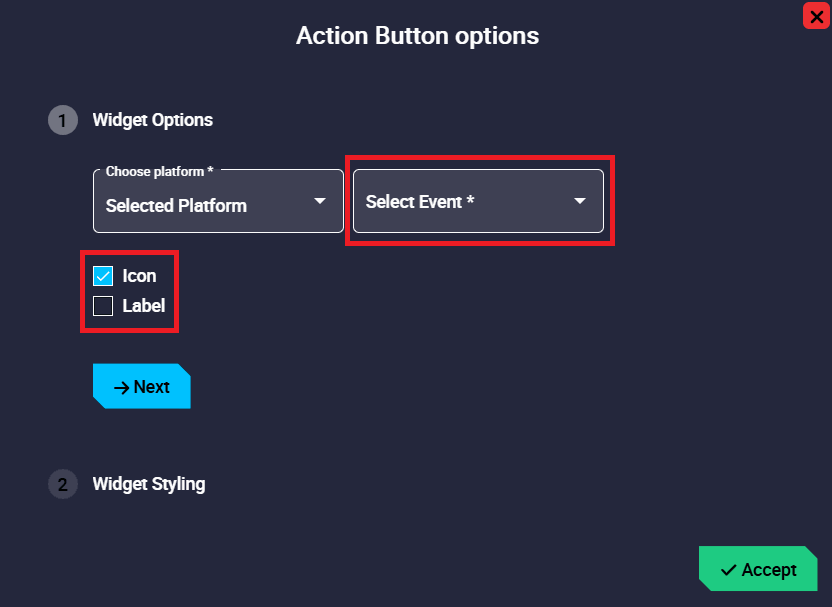832x607 pixels.
Task: Expand the Widget Options step
Action: [152, 120]
